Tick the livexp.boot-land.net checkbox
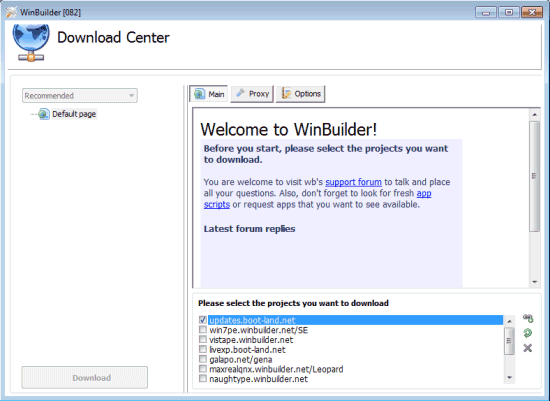This screenshot has width=550, height=401. pos(203,349)
